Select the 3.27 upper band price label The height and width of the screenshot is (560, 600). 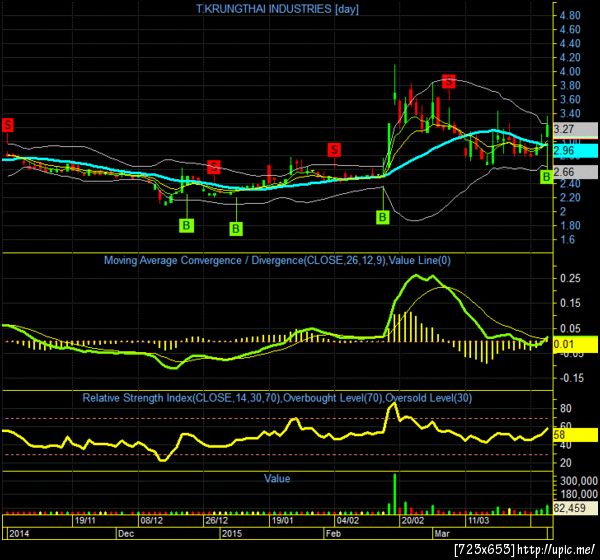tap(576, 129)
